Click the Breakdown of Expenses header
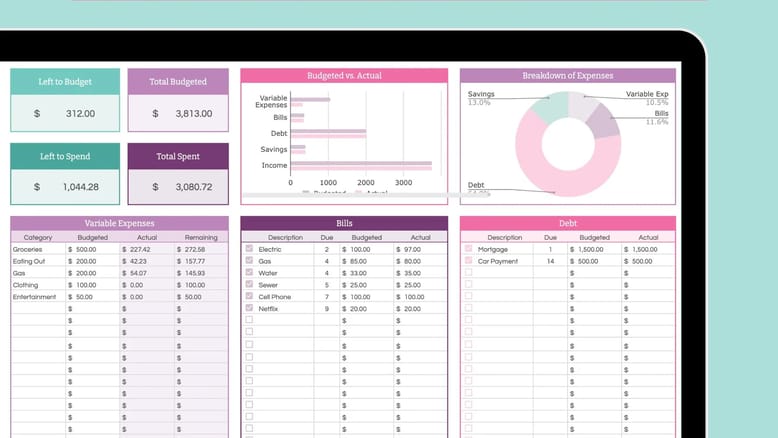 tap(567, 75)
